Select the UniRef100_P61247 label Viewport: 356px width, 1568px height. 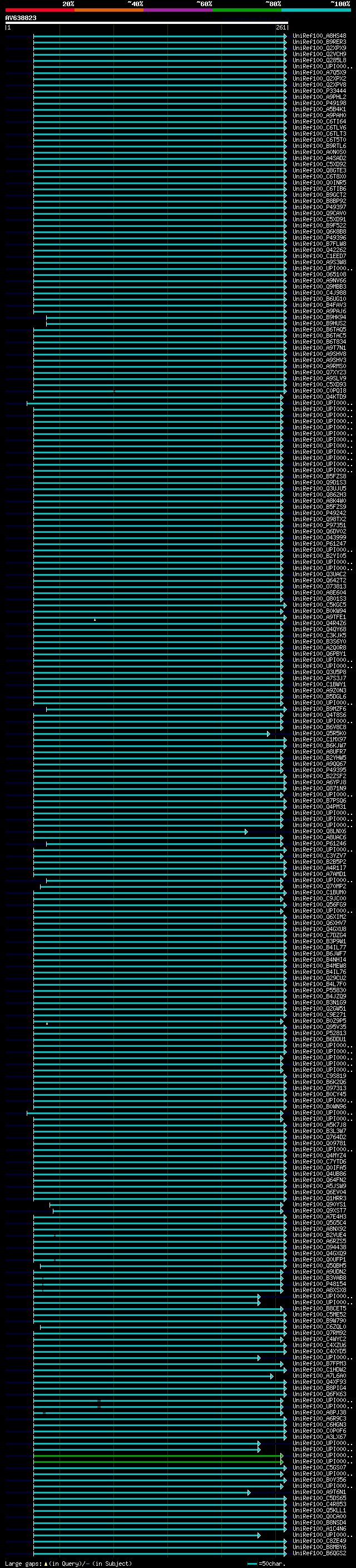(319, 543)
